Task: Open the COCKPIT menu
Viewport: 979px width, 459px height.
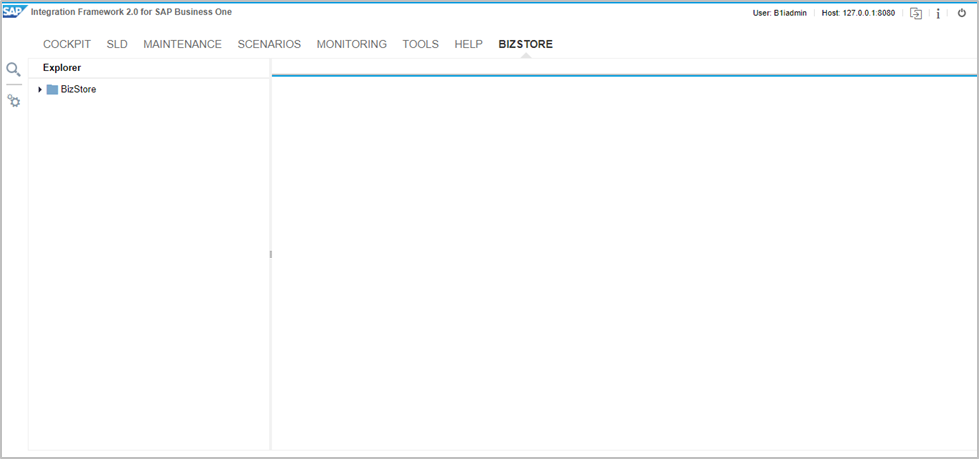Action: [x=67, y=44]
